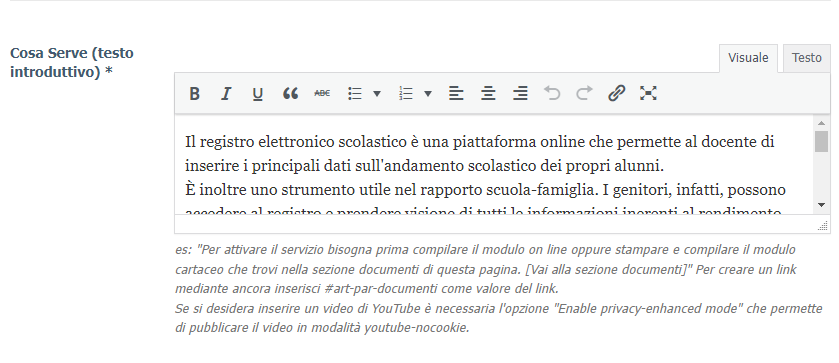Apply italic formatting

(226, 94)
